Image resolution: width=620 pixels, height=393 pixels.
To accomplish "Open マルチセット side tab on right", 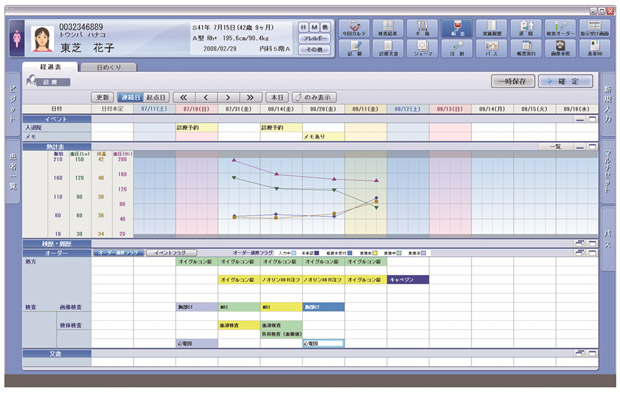I will pyautogui.click(x=608, y=171).
